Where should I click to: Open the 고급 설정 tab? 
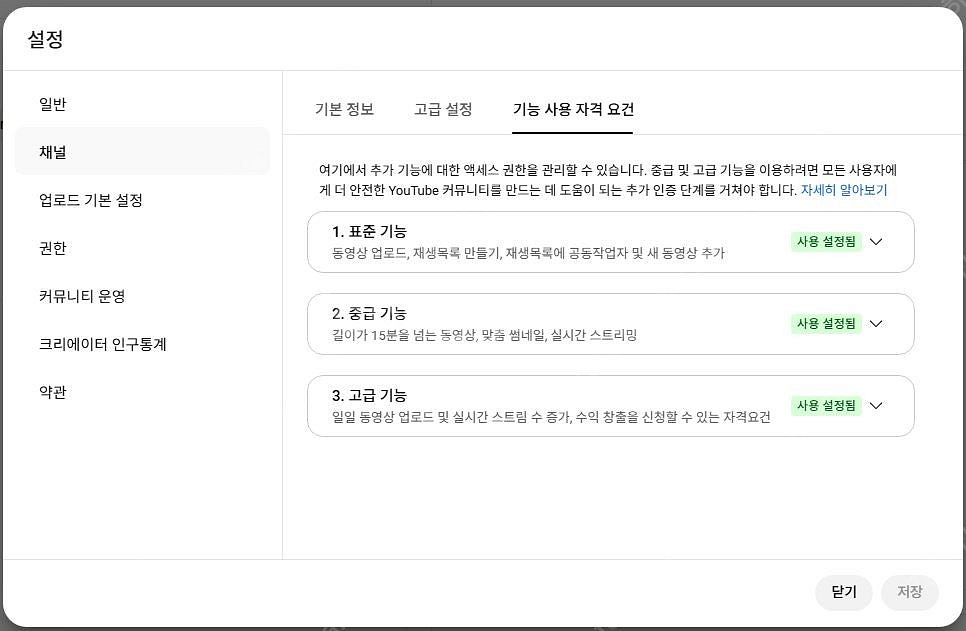[443, 110]
